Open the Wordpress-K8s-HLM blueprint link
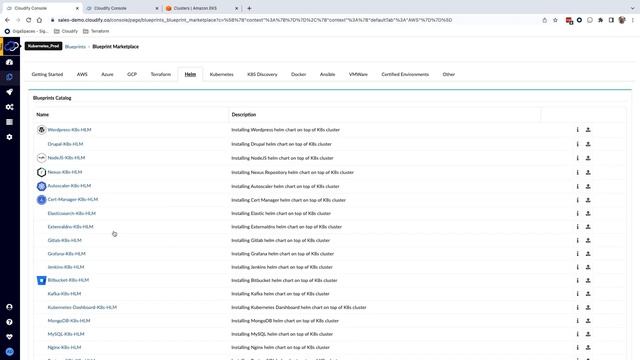 69,130
